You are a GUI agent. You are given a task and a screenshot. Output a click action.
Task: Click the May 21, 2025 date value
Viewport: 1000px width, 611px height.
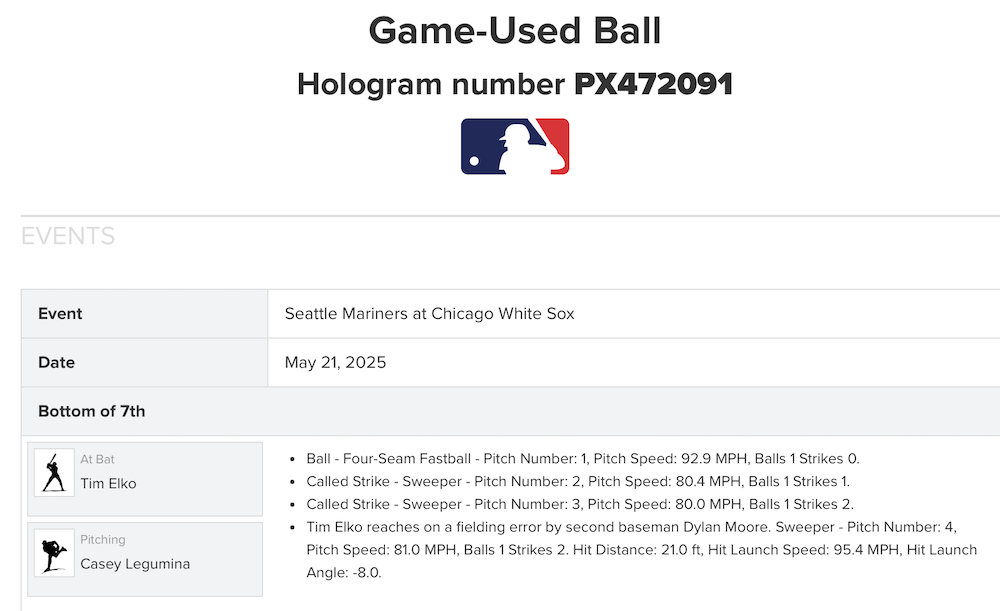(x=335, y=362)
